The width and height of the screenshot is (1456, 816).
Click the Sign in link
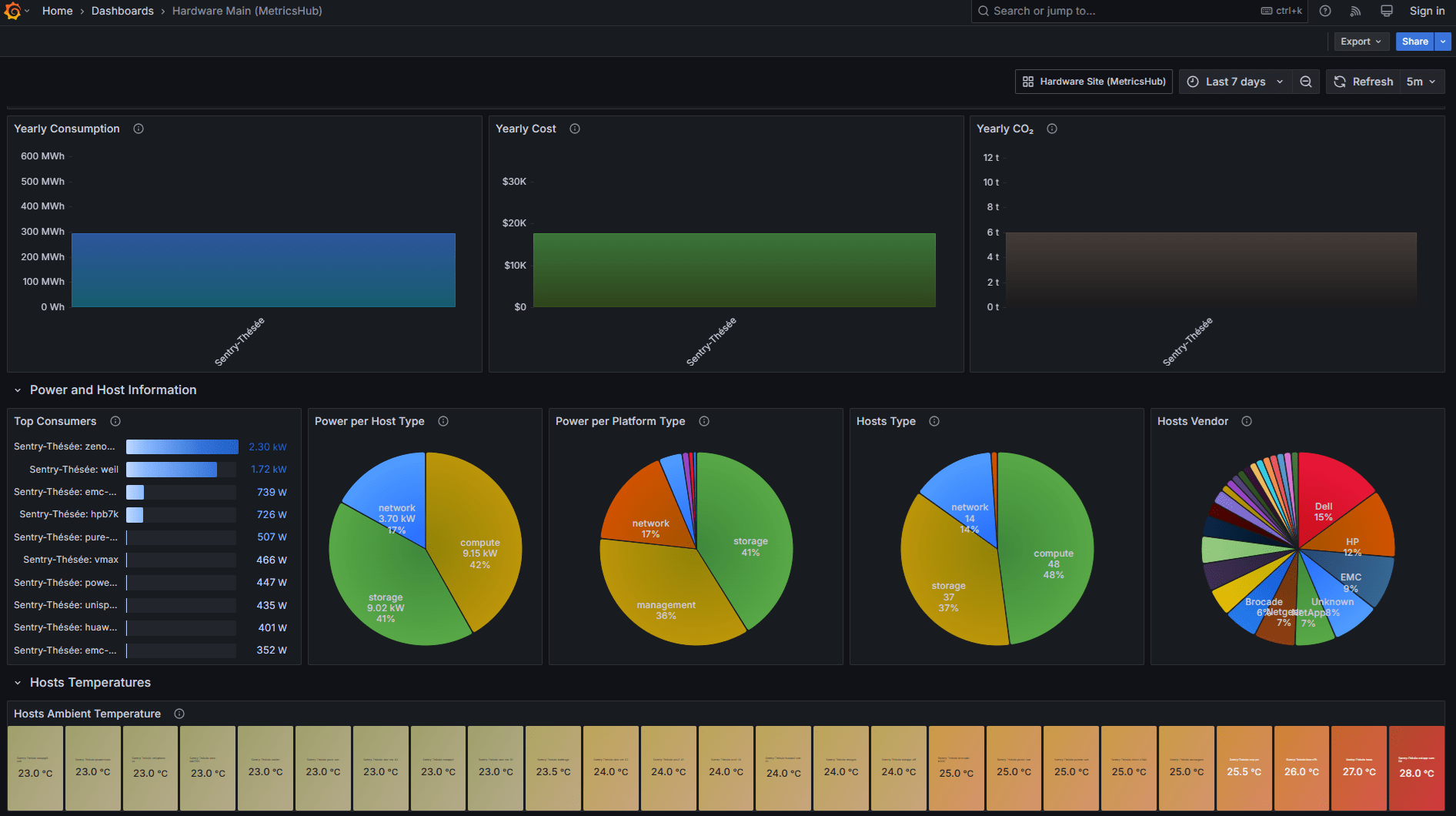click(x=1427, y=11)
